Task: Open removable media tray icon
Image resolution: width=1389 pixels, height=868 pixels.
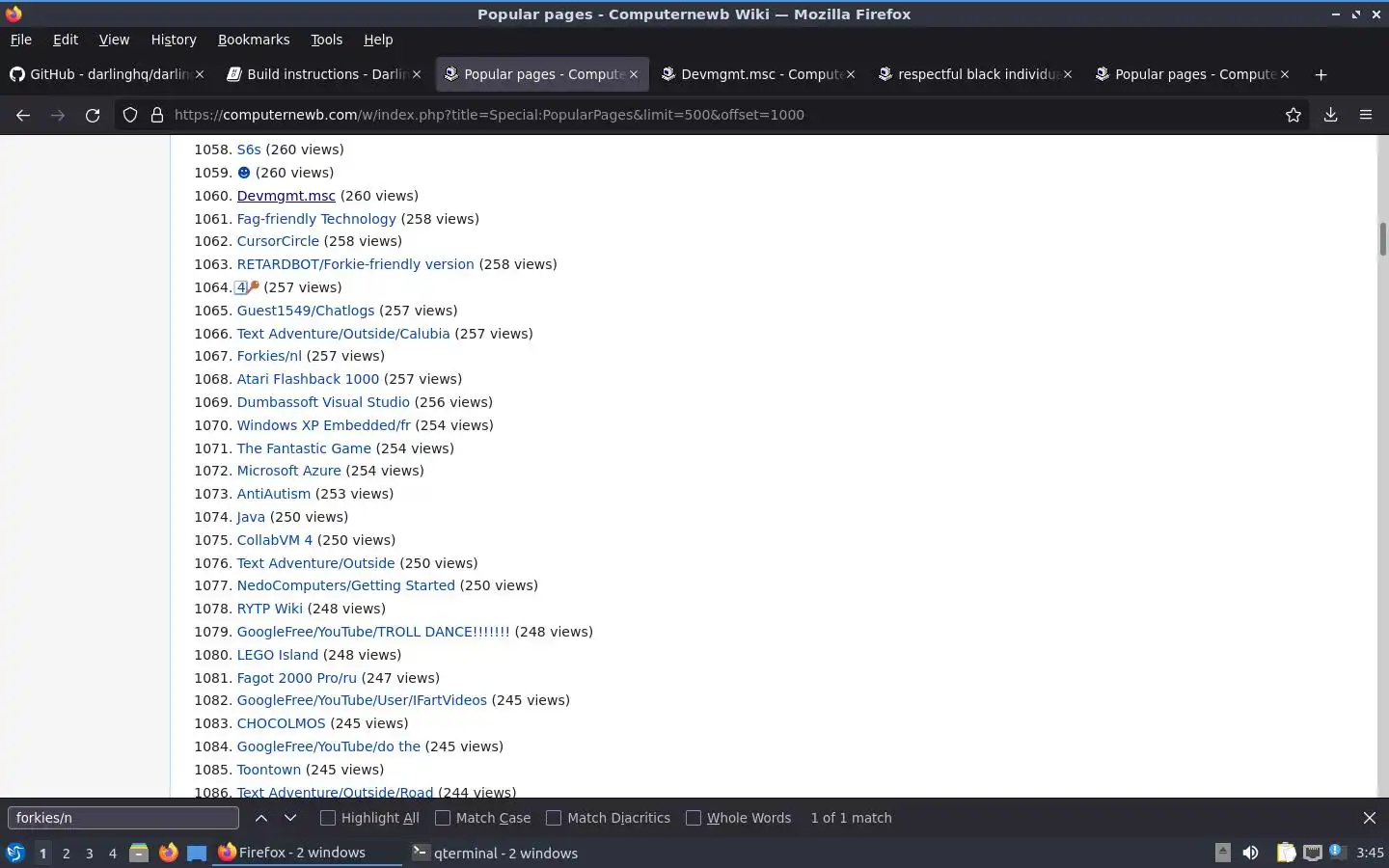Action: tap(1223, 852)
